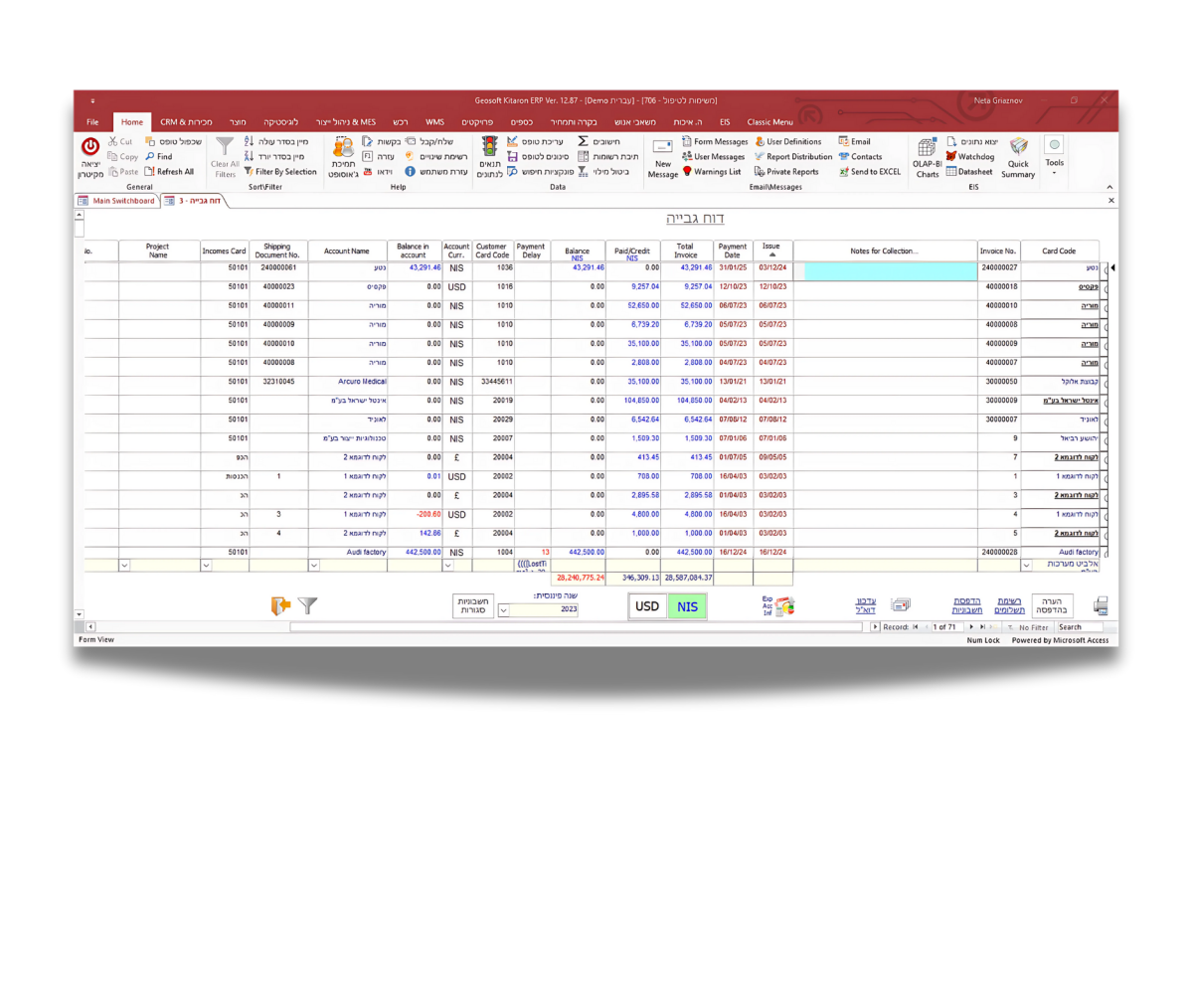
Task: Open Private Reports
Action: coord(786,172)
